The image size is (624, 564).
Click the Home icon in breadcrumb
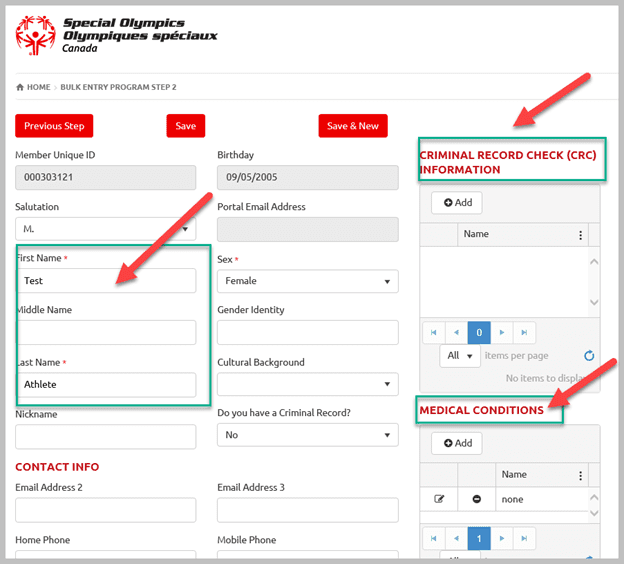point(20,87)
